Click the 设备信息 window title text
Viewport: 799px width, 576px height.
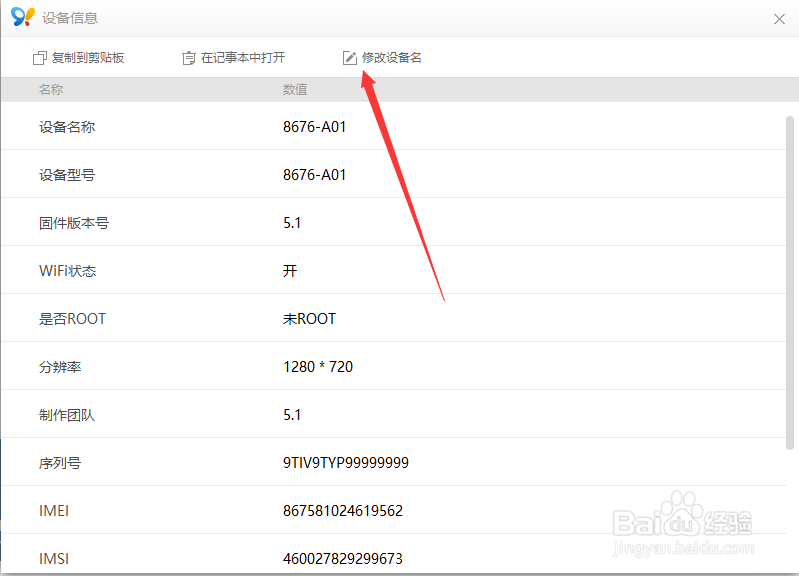70,18
